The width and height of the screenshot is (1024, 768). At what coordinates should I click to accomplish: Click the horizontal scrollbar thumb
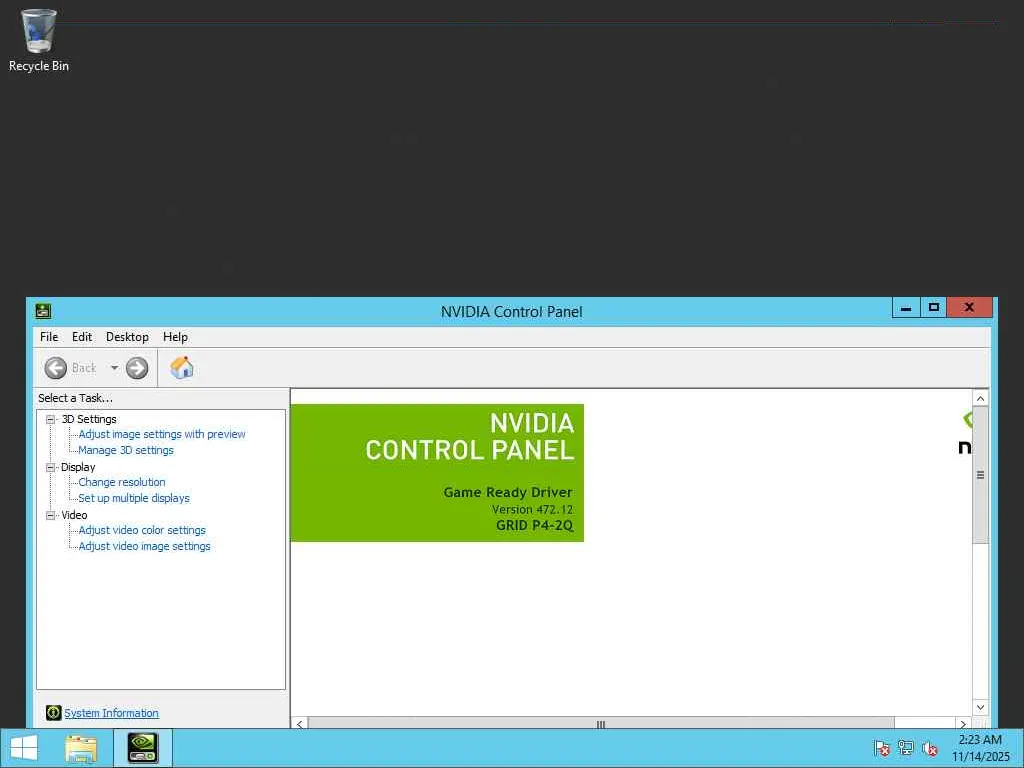(x=601, y=724)
